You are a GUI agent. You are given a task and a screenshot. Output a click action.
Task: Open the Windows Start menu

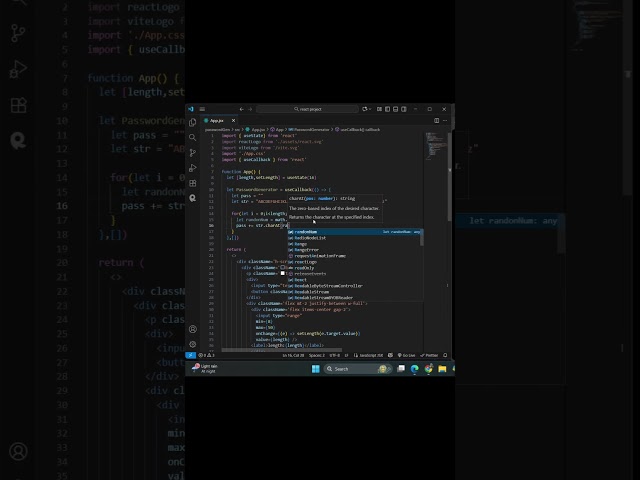tap(316, 369)
